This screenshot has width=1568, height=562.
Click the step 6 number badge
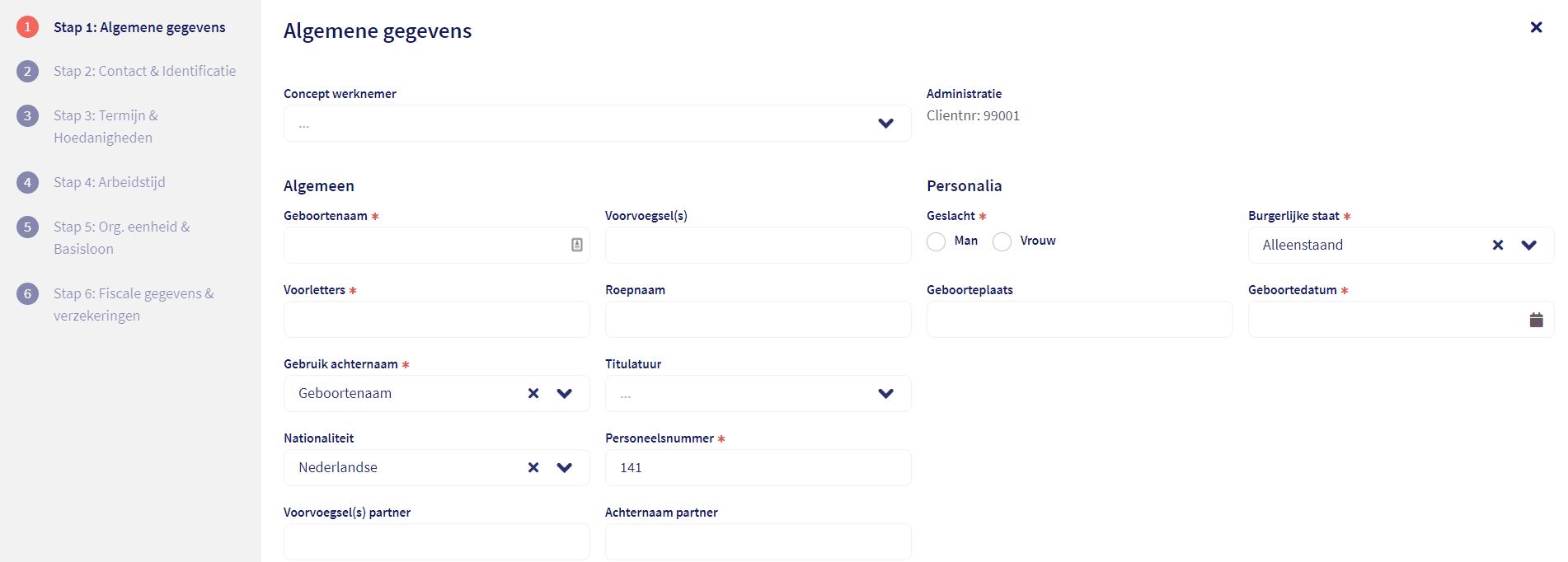tap(27, 293)
